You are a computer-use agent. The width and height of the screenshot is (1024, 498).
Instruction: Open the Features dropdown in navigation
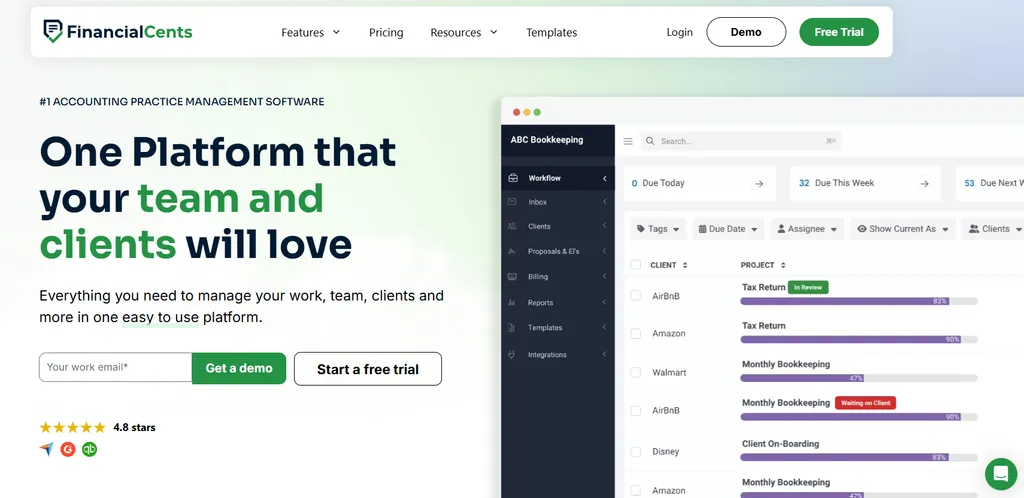click(x=311, y=32)
